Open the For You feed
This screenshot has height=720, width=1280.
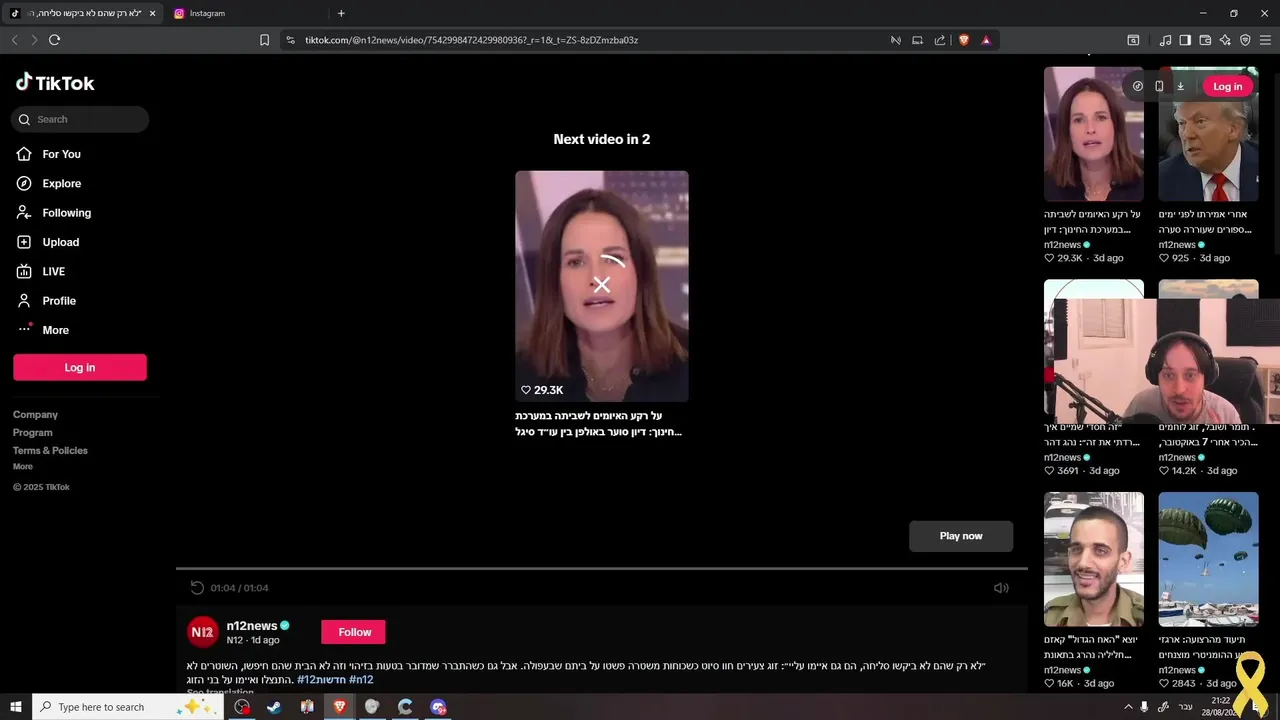pyautogui.click(x=61, y=154)
